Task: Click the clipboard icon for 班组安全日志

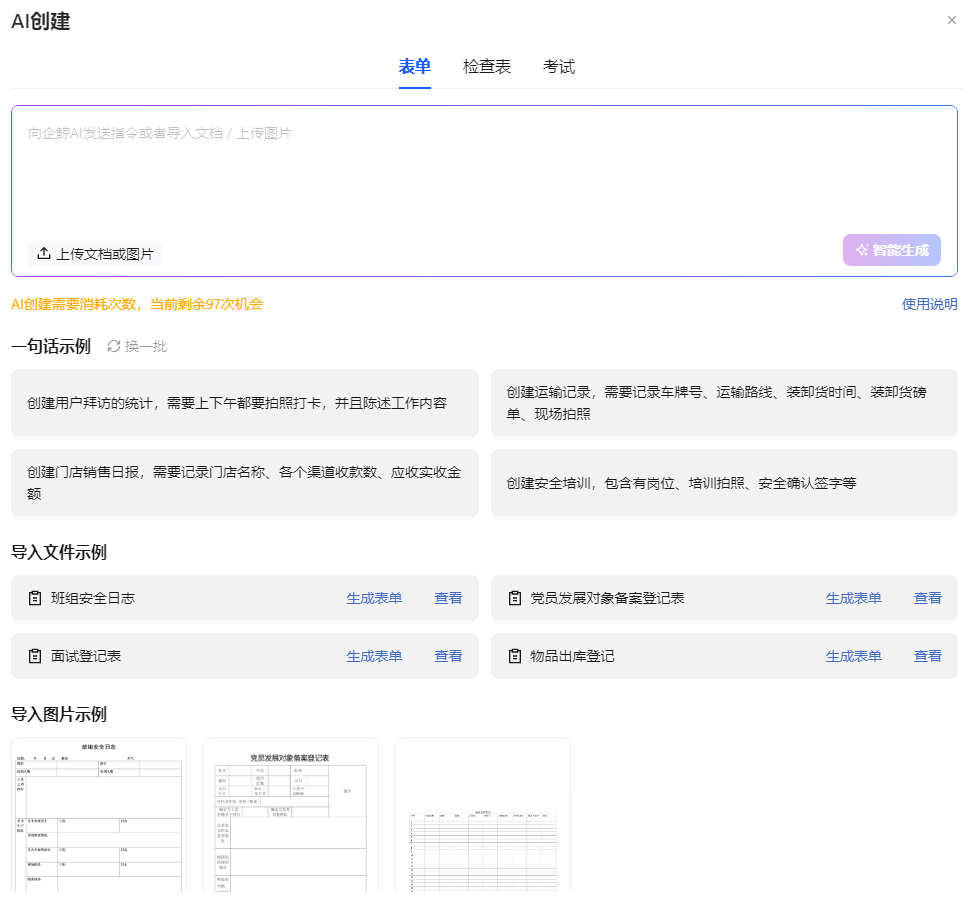Action: coord(35,598)
